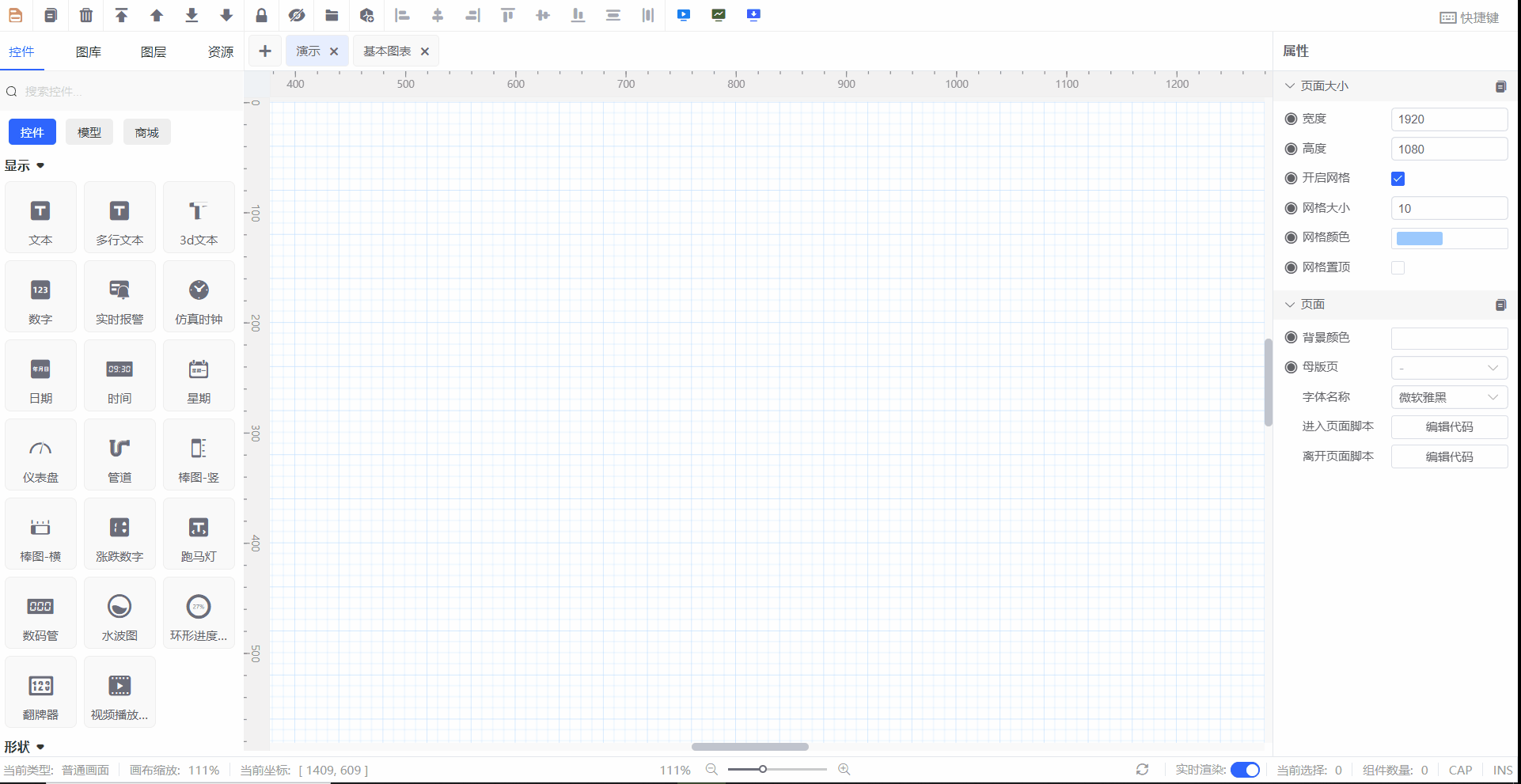The height and width of the screenshot is (784, 1521).
Task: Uncheck the Enable Grid (开启网格) checkbox
Action: tap(1398, 179)
